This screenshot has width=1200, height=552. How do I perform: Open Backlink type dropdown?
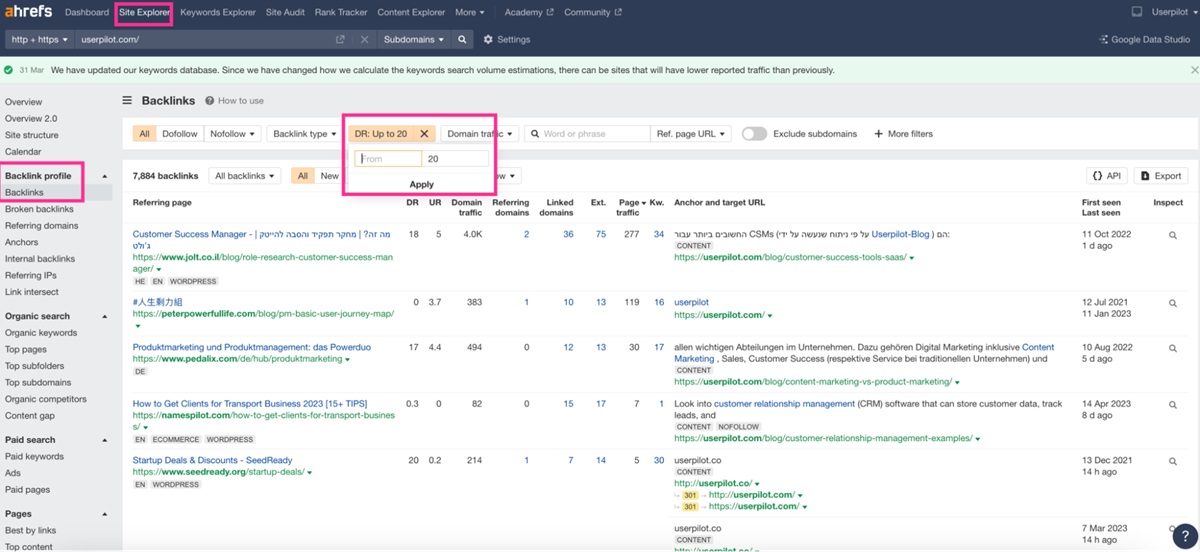pyautogui.click(x=305, y=133)
